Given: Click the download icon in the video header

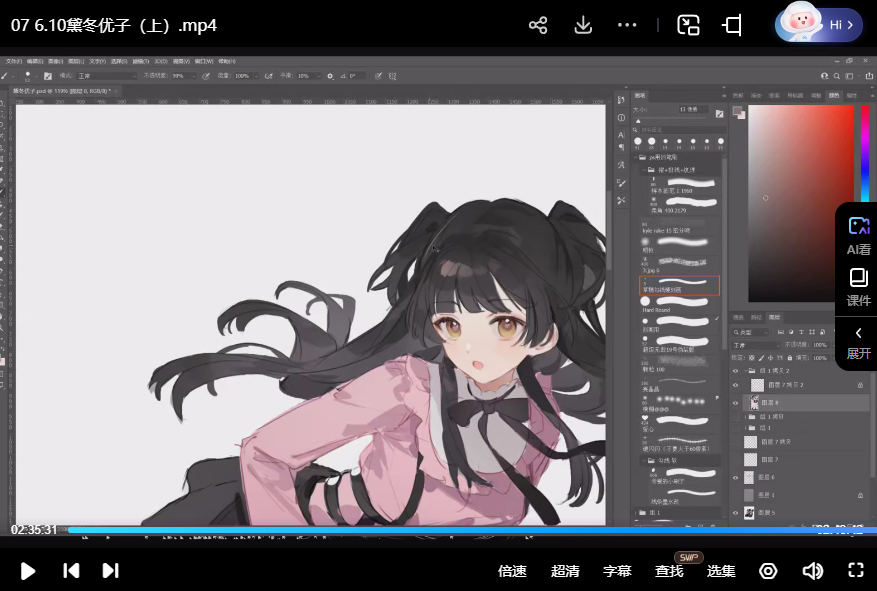Looking at the screenshot, I should click(584, 25).
